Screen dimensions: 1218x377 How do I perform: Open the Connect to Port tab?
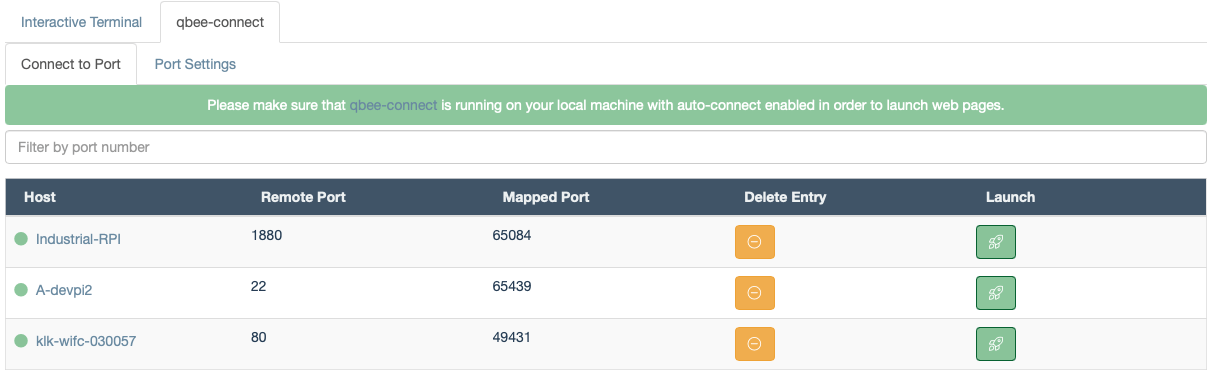[71, 64]
